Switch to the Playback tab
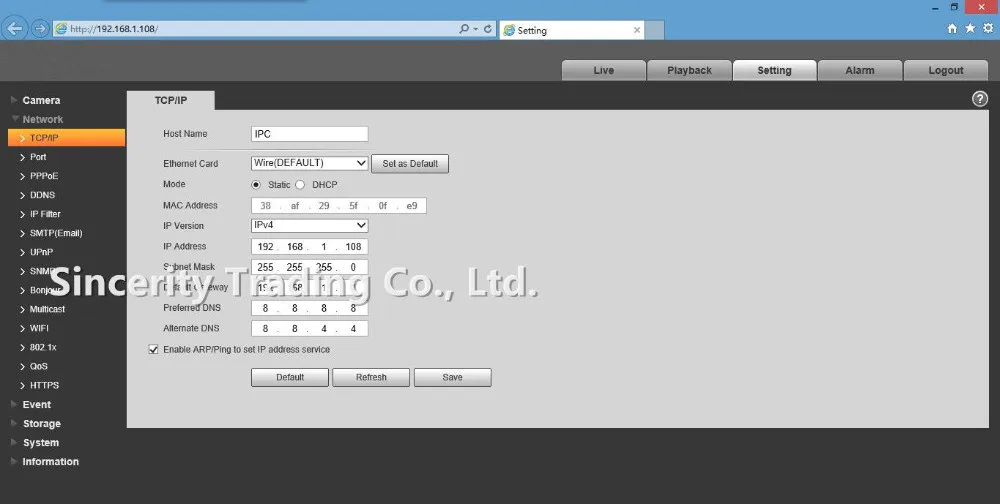The image size is (1000, 504). click(689, 70)
